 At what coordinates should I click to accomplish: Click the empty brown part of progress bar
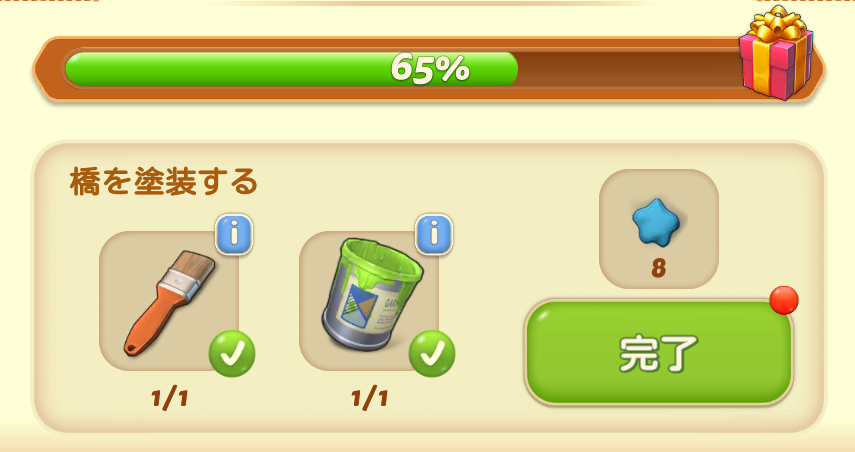627,69
